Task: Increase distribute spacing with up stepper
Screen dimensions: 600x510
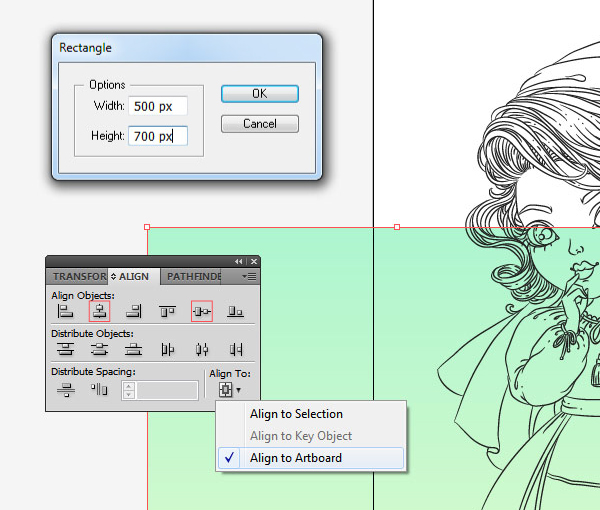Action: pos(129,386)
